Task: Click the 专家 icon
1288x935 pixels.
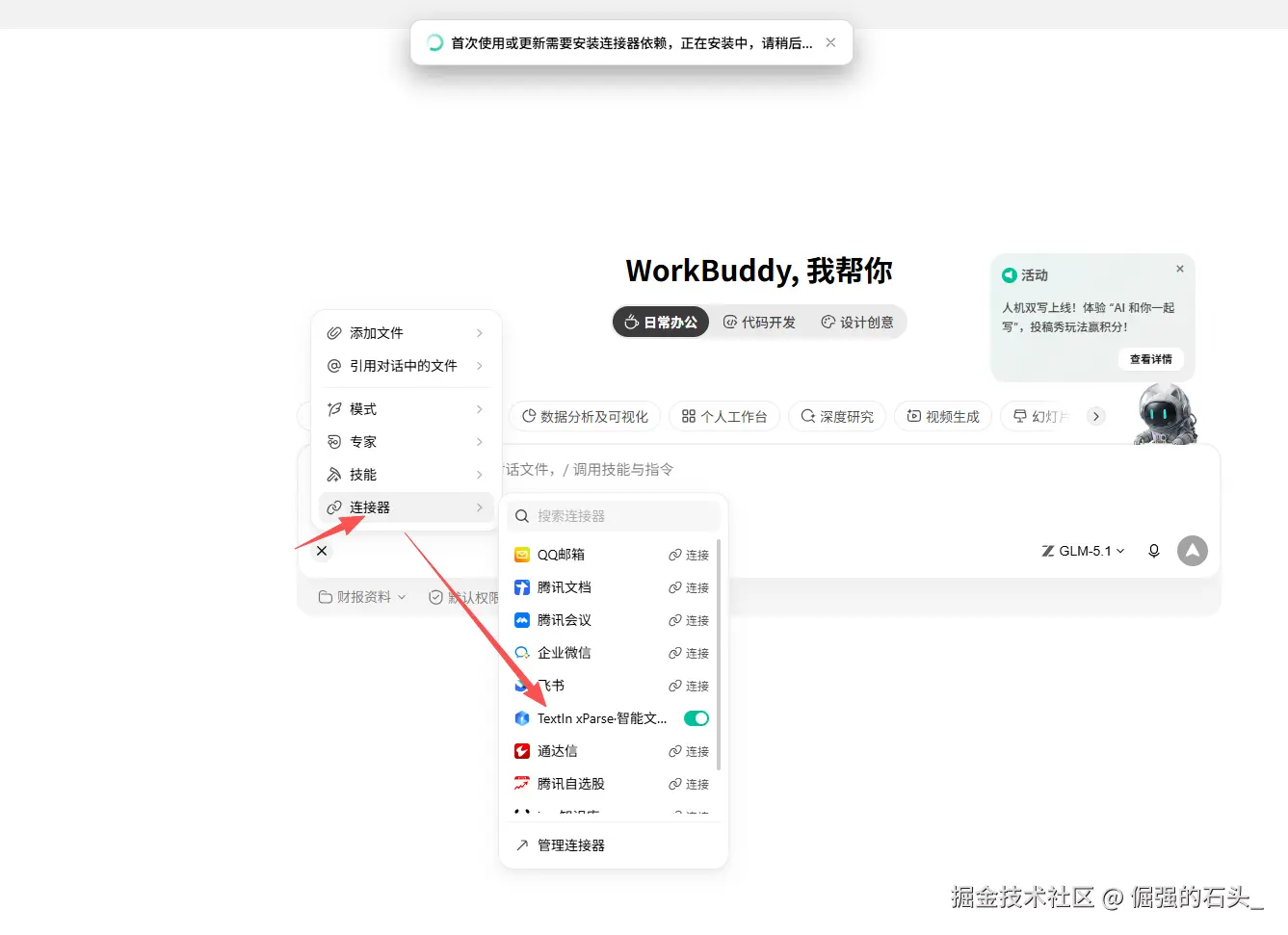Action: (x=334, y=442)
